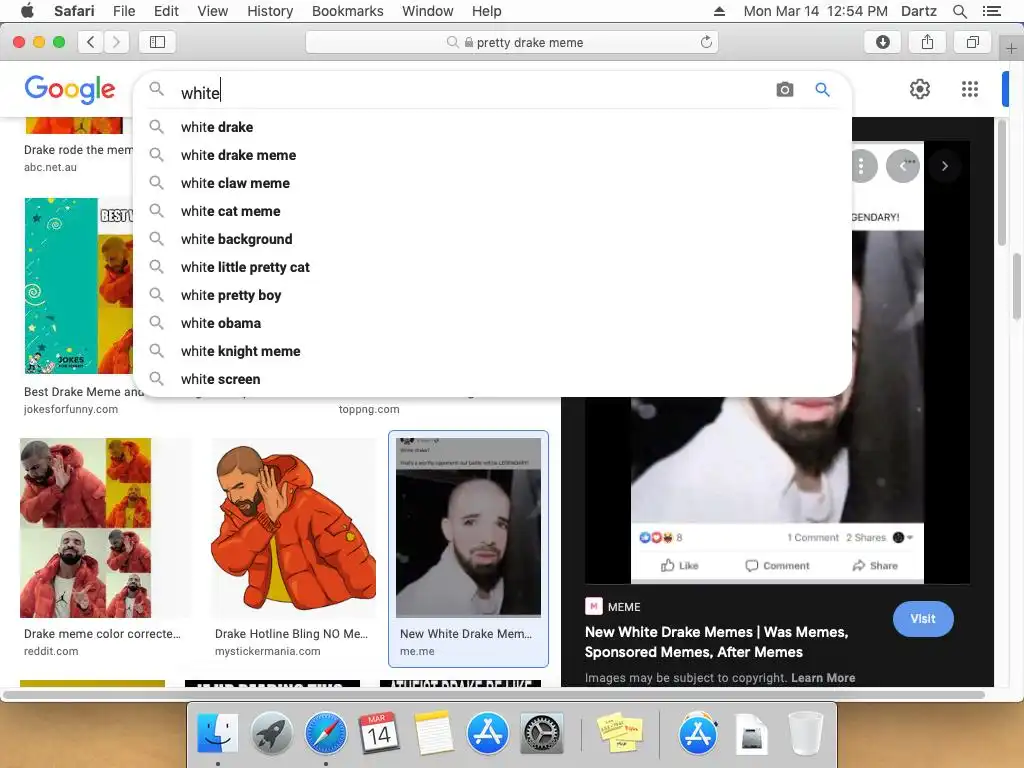Open the three-dot more options in preview
Image resolution: width=1024 pixels, height=768 pixels.
(x=861, y=166)
